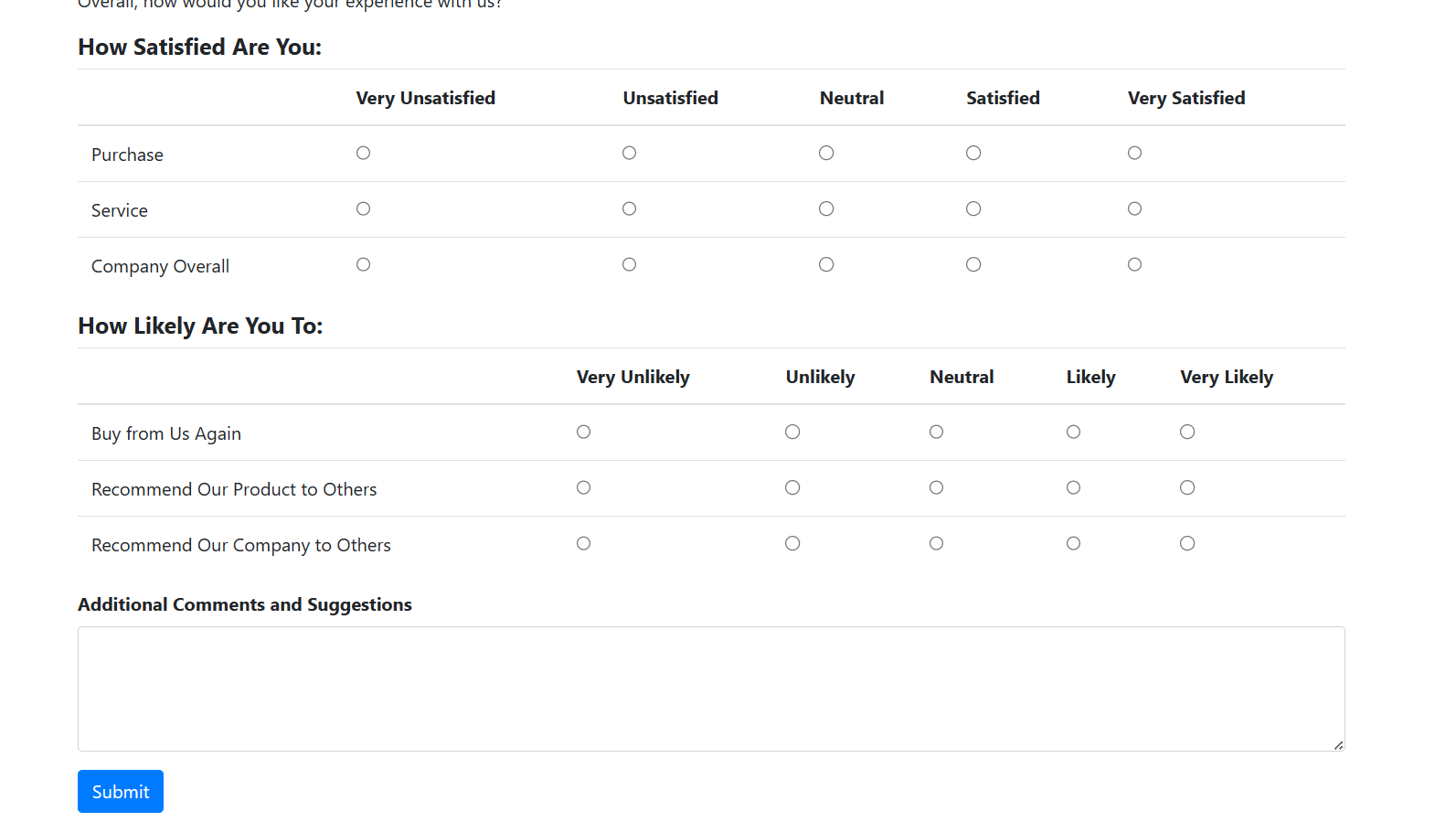
Task: Select Very Unsatisfied for Service
Action: [x=363, y=208]
